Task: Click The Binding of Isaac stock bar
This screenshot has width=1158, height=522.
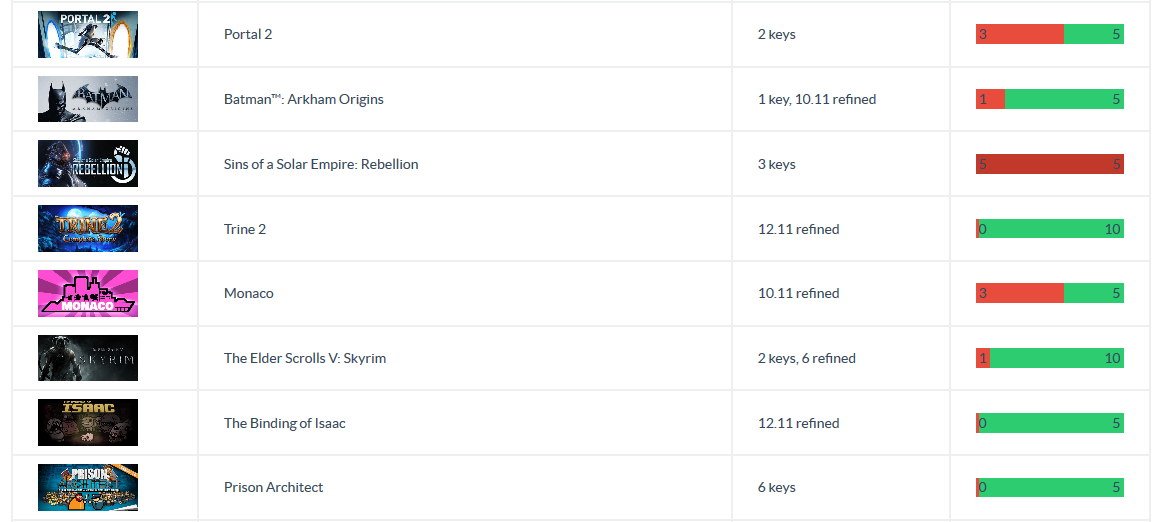Action: (1049, 423)
